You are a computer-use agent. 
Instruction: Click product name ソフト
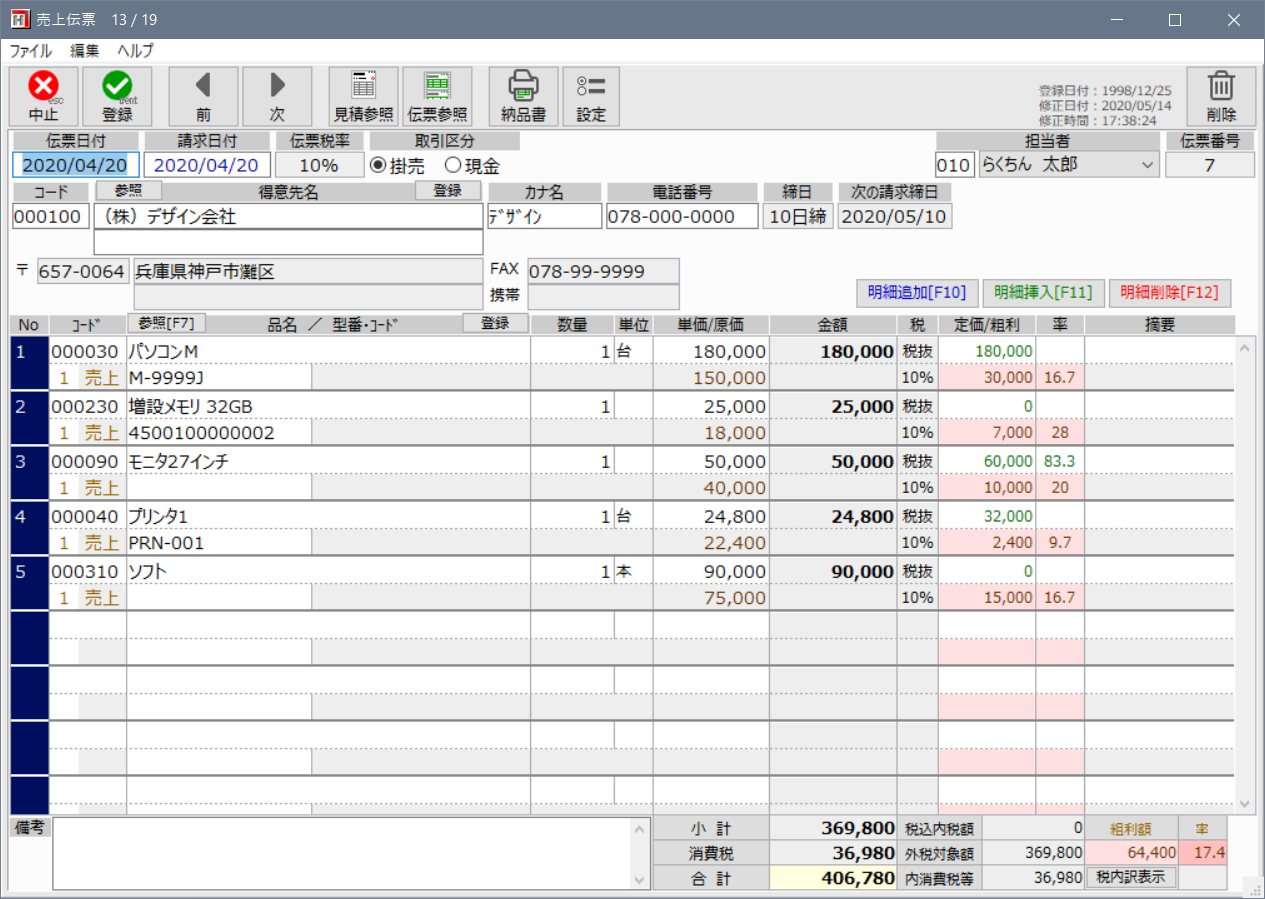[x=148, y=571]
